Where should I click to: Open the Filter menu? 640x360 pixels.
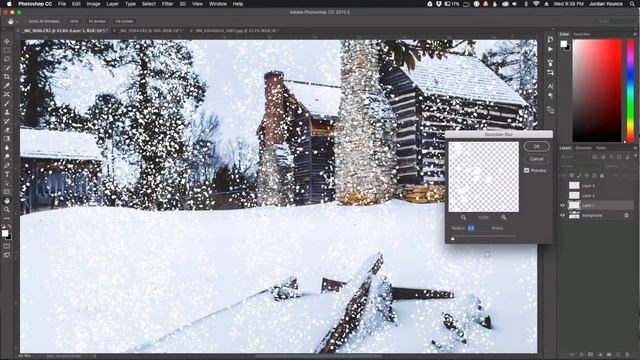[x=167, y=4]
